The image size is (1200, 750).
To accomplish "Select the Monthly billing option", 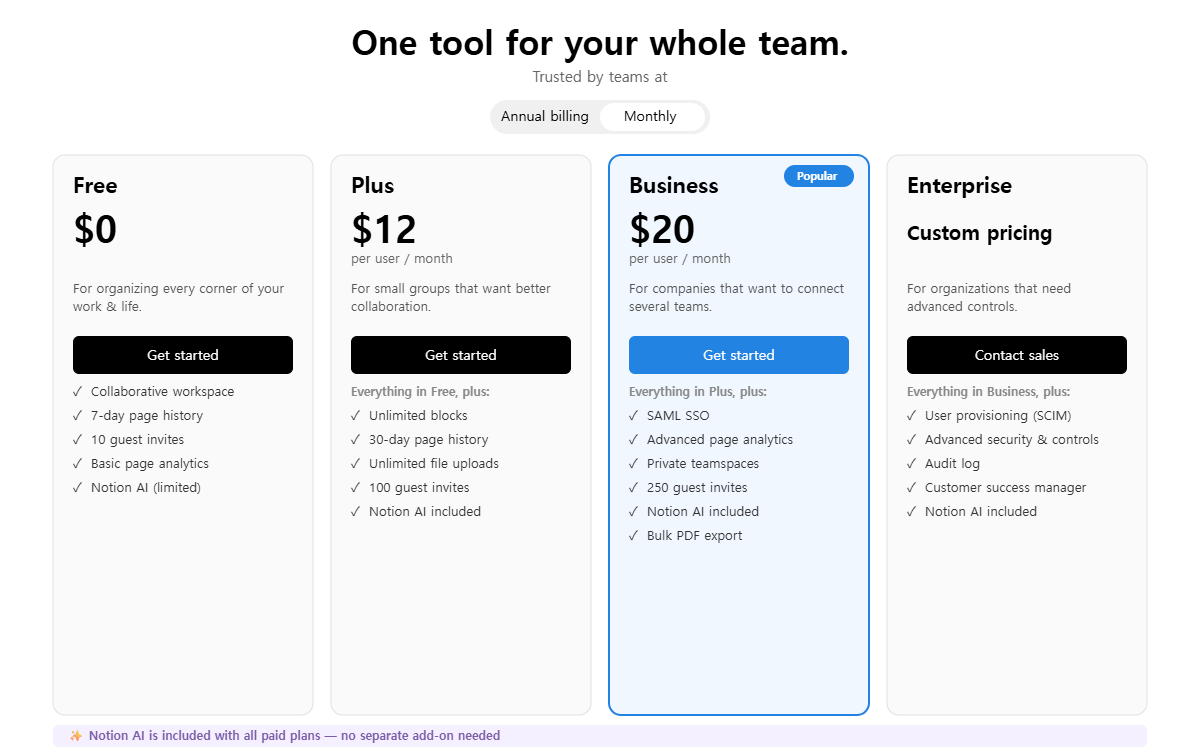I will pos(649,116).
